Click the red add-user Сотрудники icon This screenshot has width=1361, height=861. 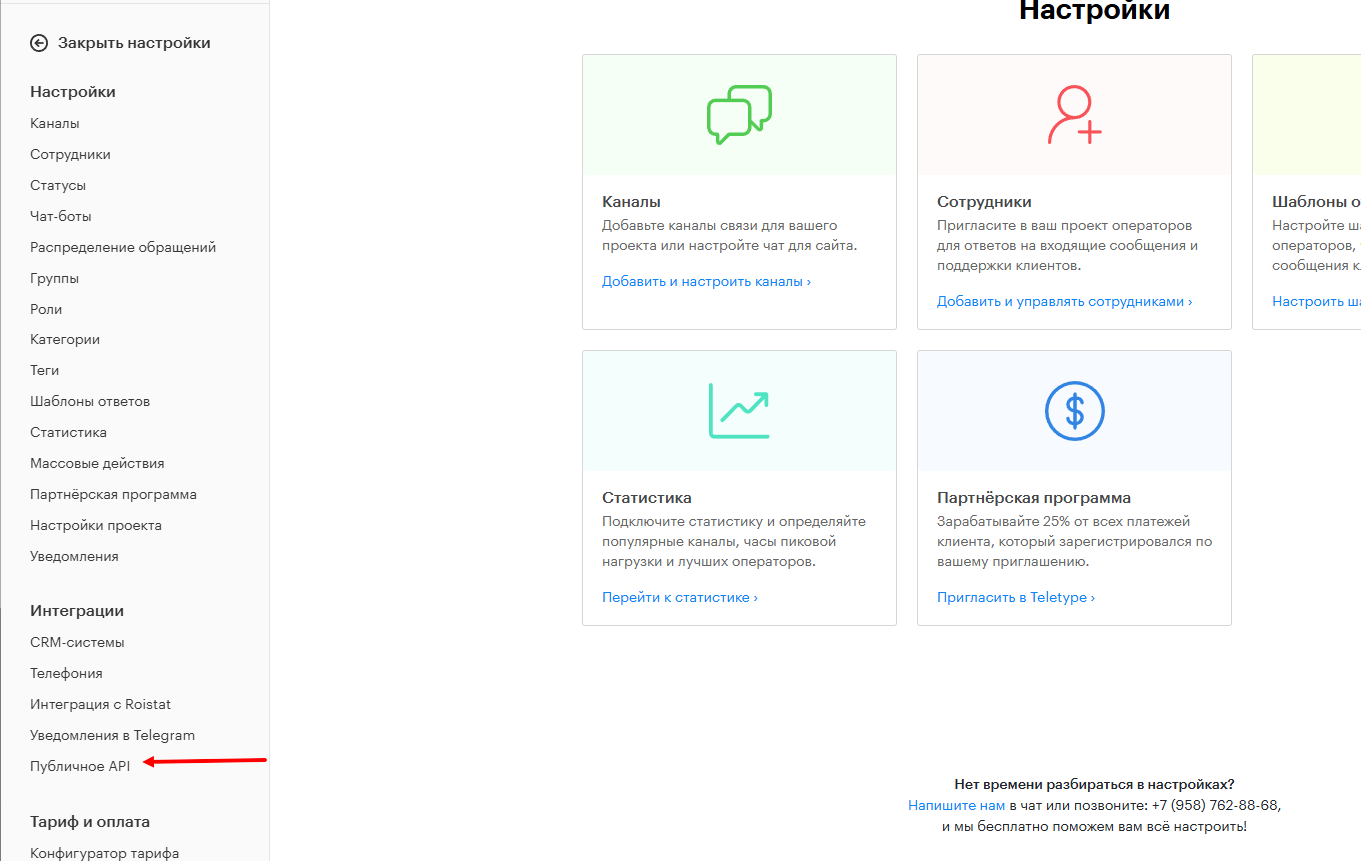point(1074,115)
